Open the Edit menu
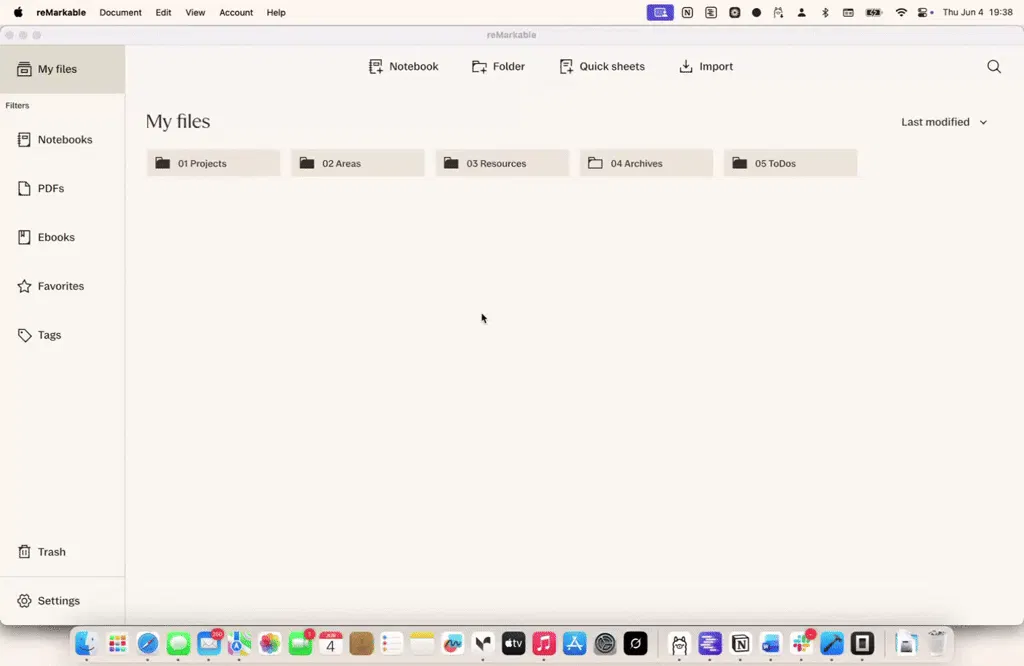 [x=163, y=12]
